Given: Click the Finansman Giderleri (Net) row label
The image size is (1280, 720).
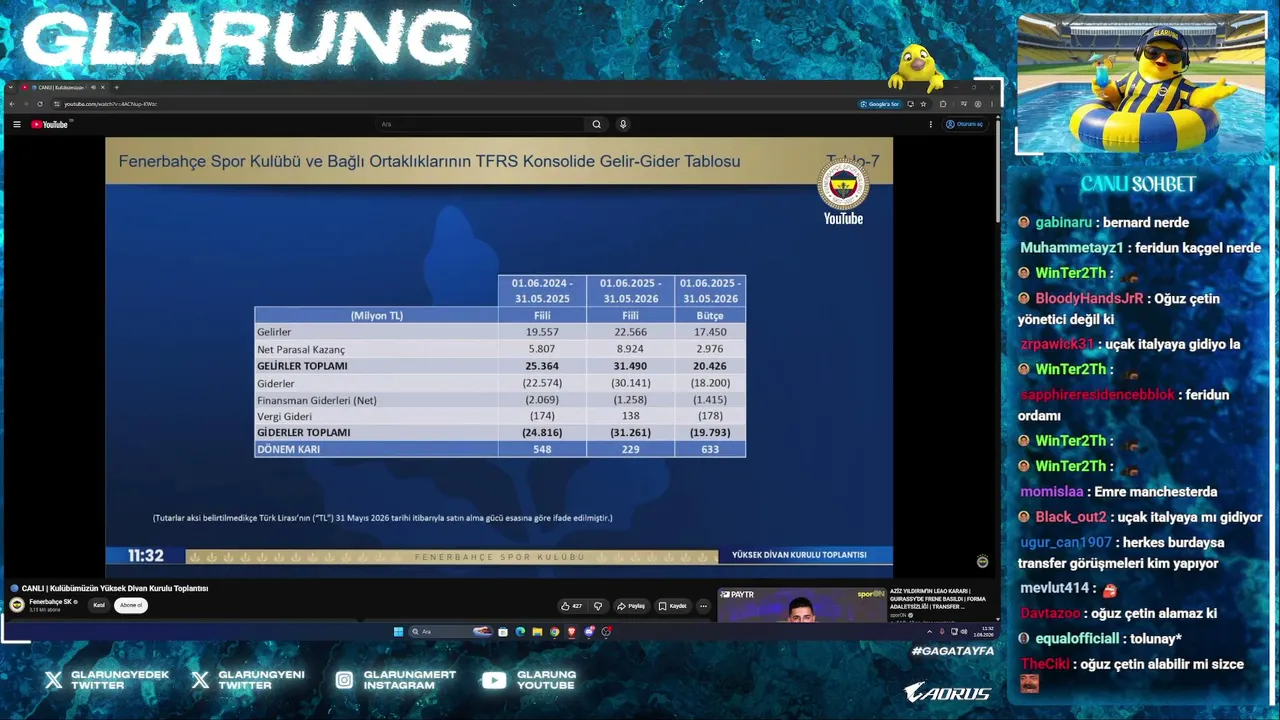Looking at the screenshot, I should (x=317, y=400).
